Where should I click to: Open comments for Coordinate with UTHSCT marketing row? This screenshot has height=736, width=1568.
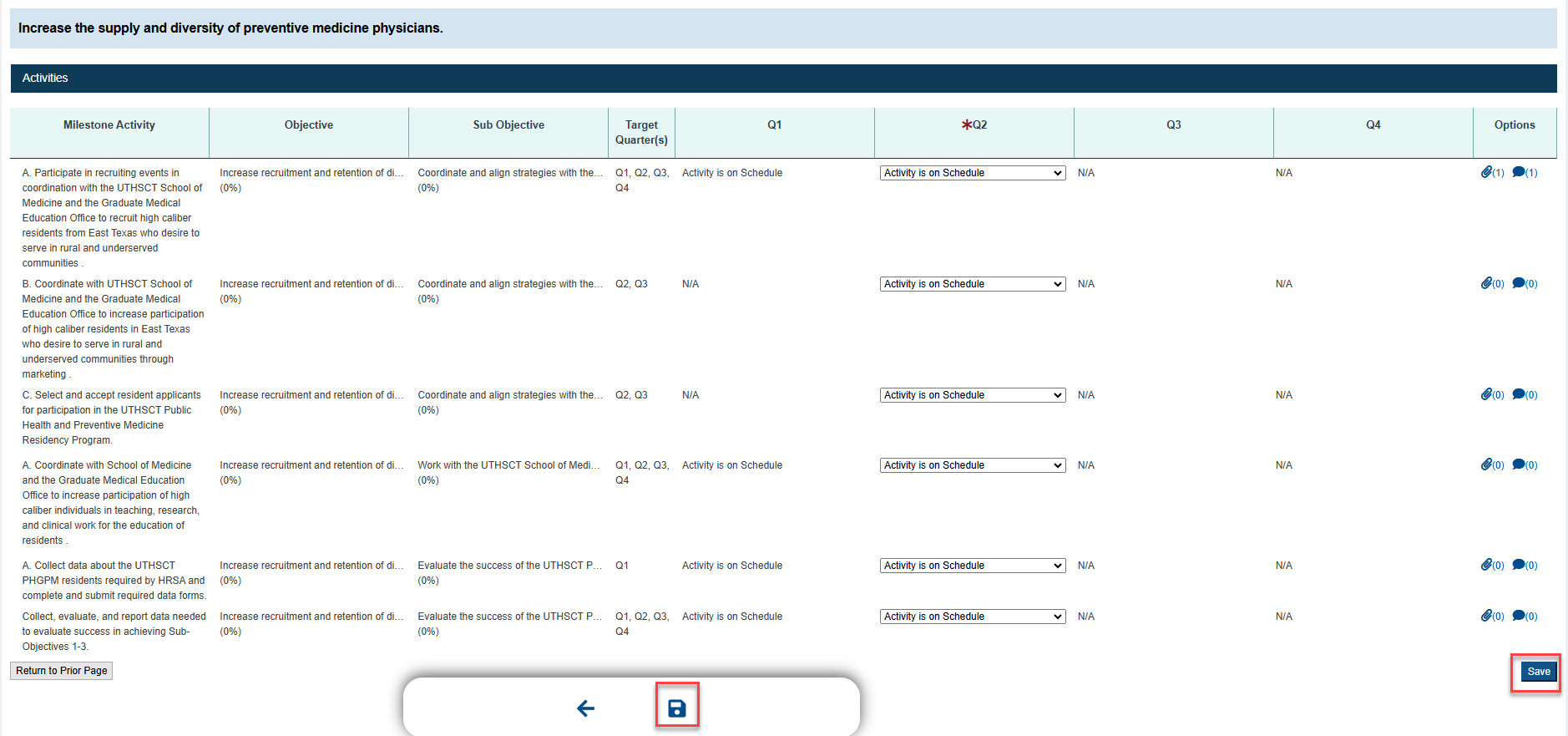click(1525, 283)
